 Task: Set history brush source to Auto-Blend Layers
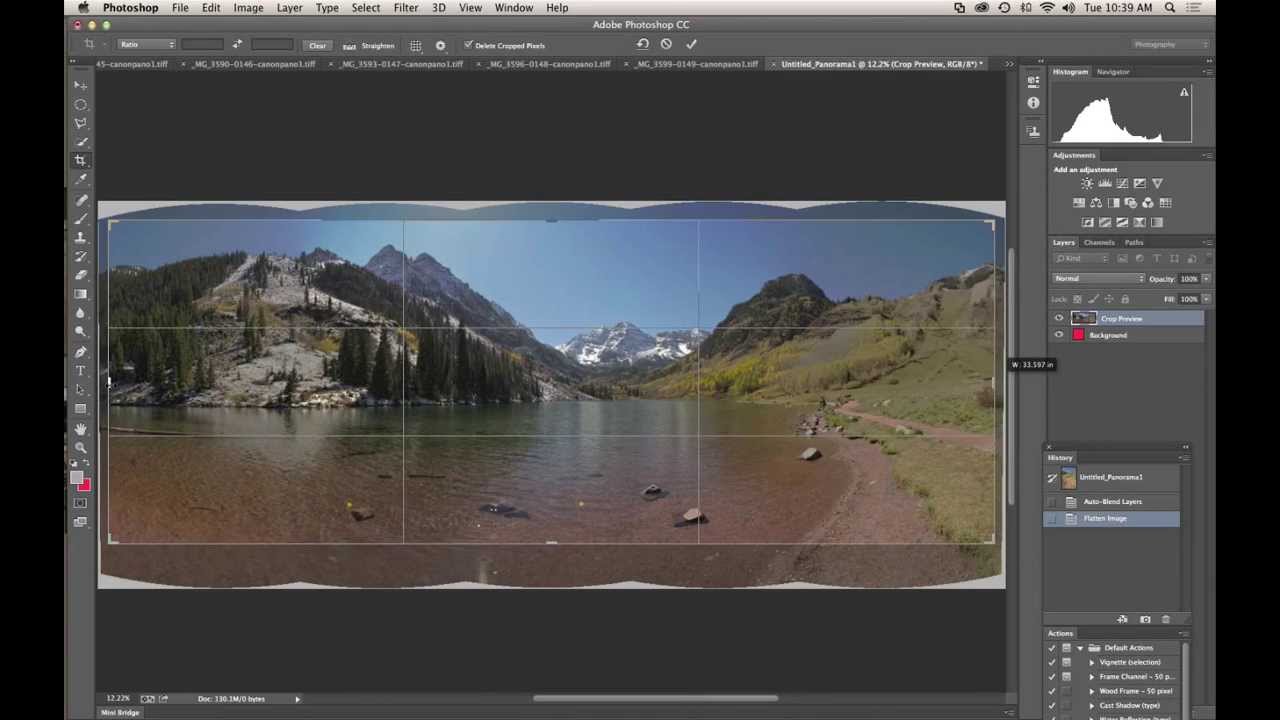click(x=1052, y=502)
